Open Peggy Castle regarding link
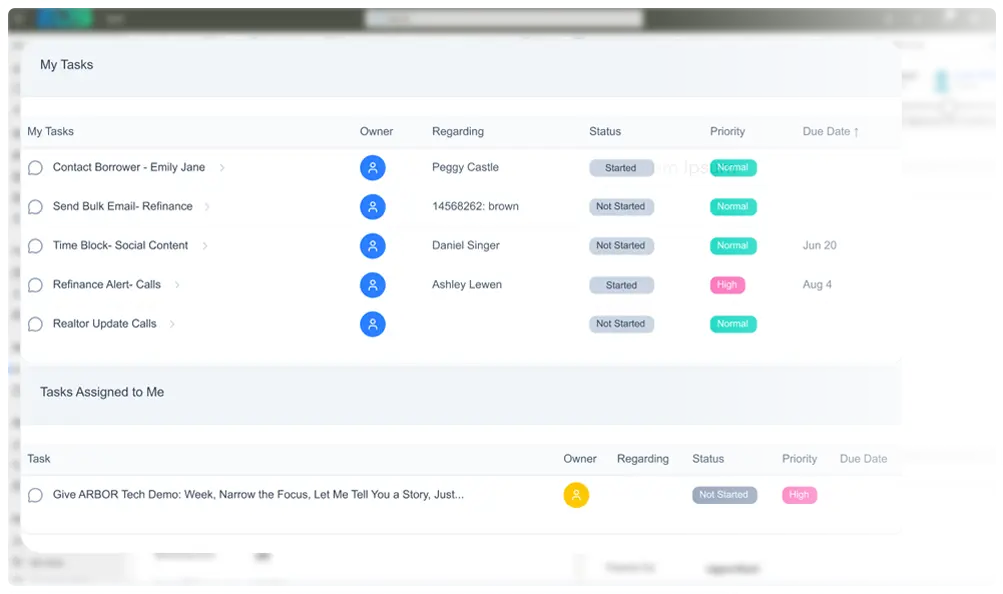 465,168
